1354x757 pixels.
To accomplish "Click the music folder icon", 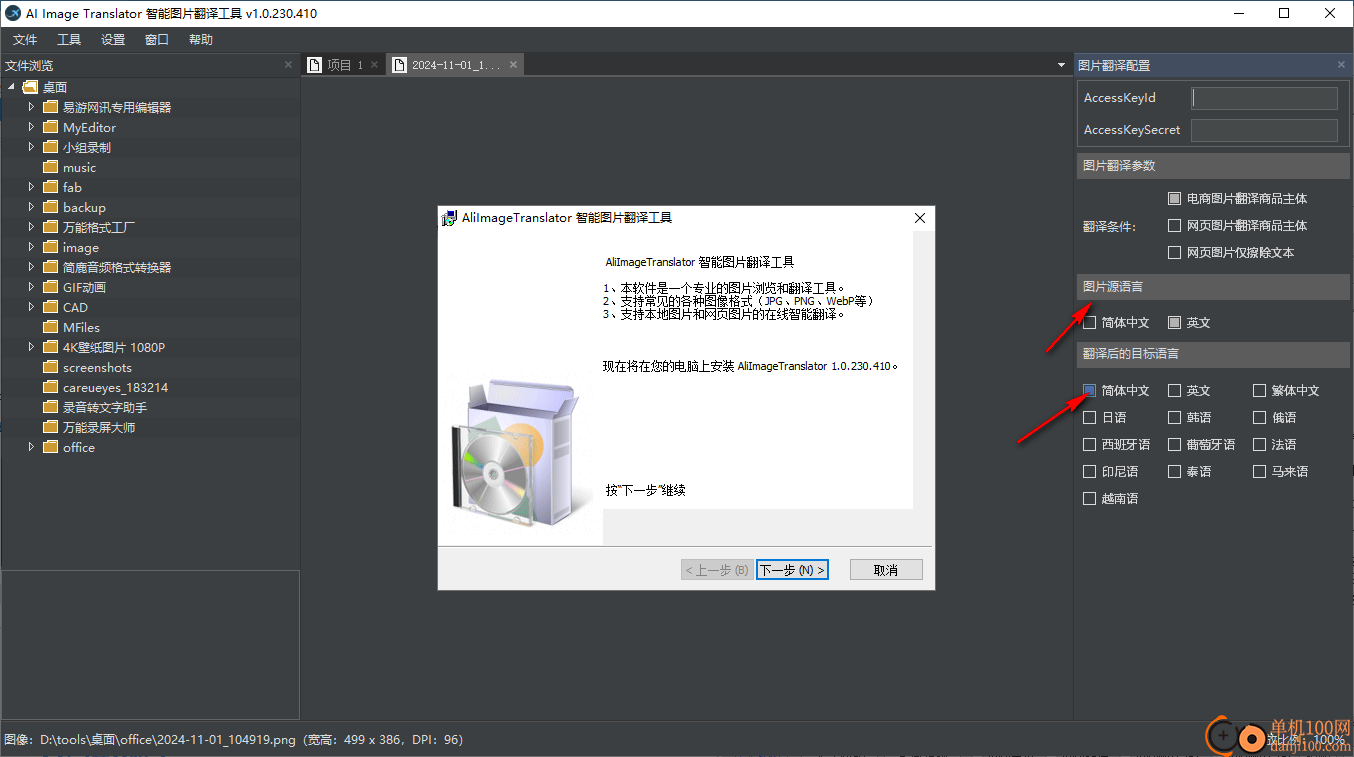I will coord(51,167).
